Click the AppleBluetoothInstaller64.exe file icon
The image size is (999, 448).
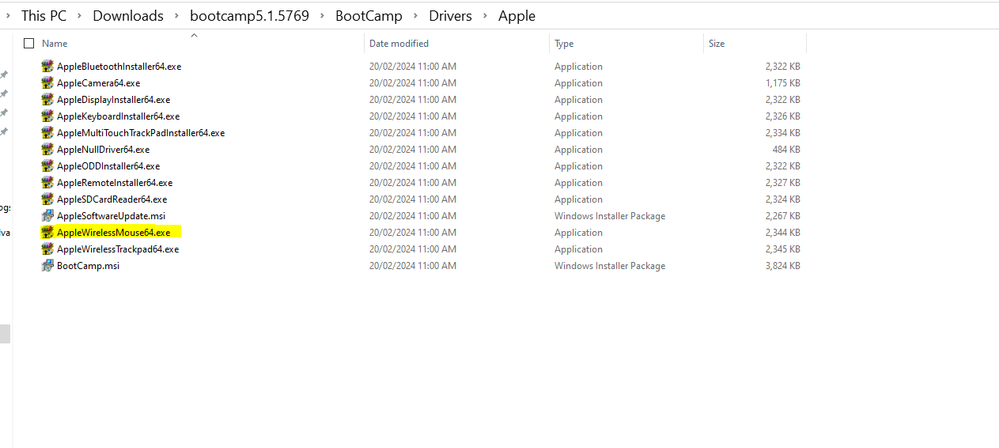point(47,66)
